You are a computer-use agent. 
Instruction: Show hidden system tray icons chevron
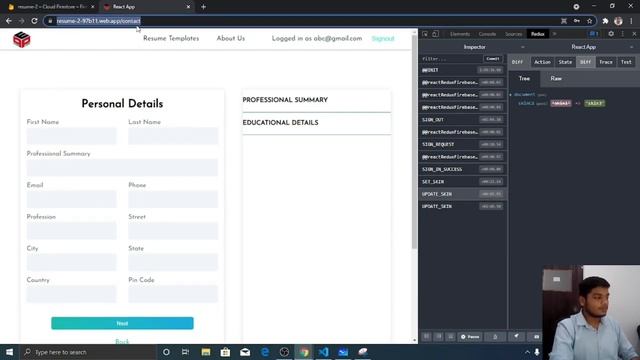click(x=527, y=352)
